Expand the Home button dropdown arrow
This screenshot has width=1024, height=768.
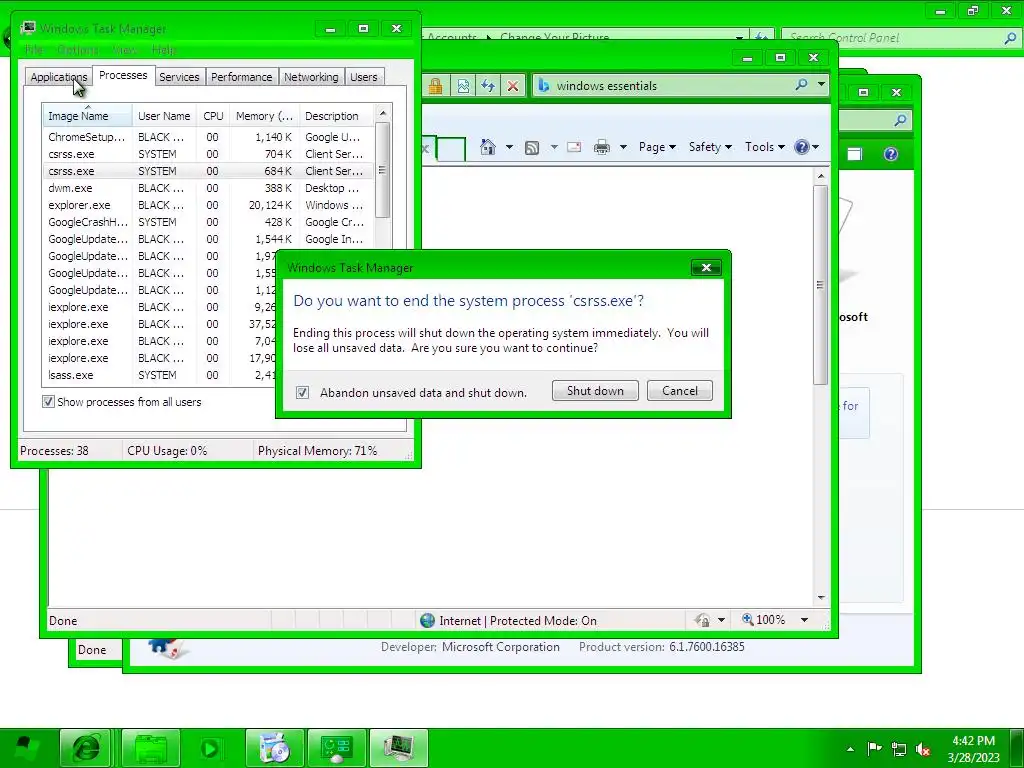click(509, 148)
